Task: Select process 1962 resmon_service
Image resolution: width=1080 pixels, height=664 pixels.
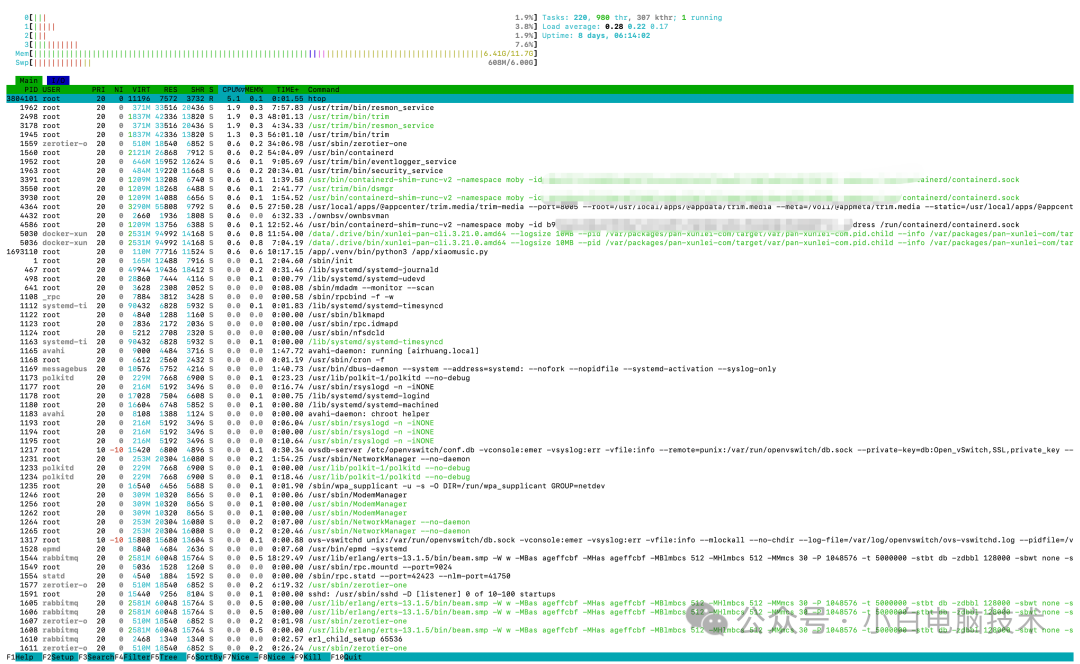Action: (540, 107)
